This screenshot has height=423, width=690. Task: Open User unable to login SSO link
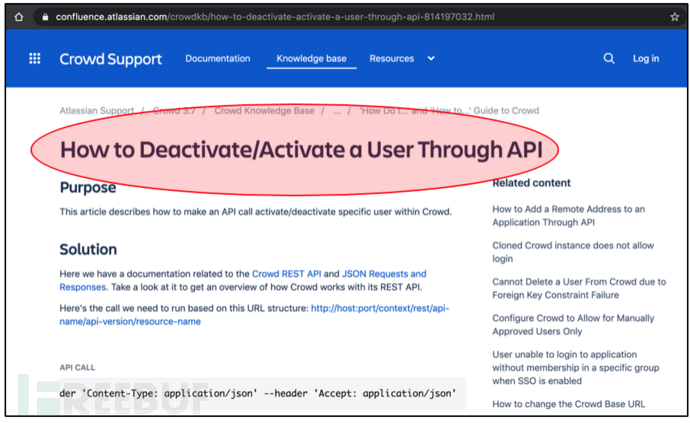coord(576,368)
